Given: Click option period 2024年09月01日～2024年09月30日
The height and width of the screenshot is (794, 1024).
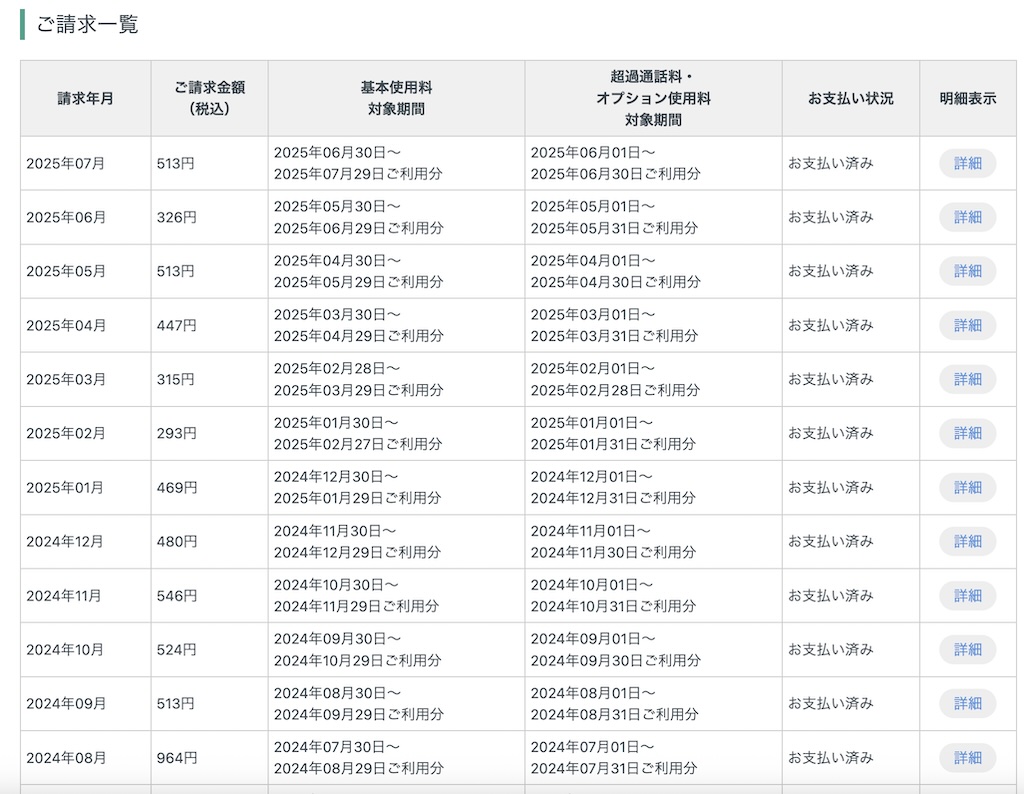Looking at the screenshot, I should point(615,650).
